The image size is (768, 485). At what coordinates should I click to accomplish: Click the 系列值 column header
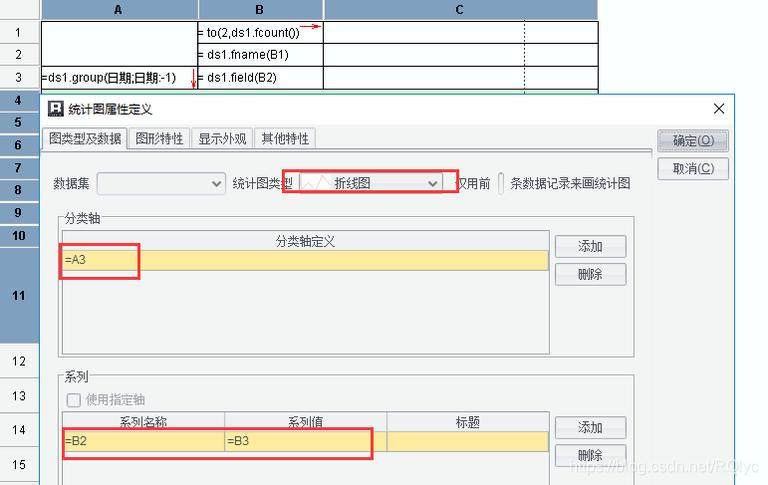[306, 422]
